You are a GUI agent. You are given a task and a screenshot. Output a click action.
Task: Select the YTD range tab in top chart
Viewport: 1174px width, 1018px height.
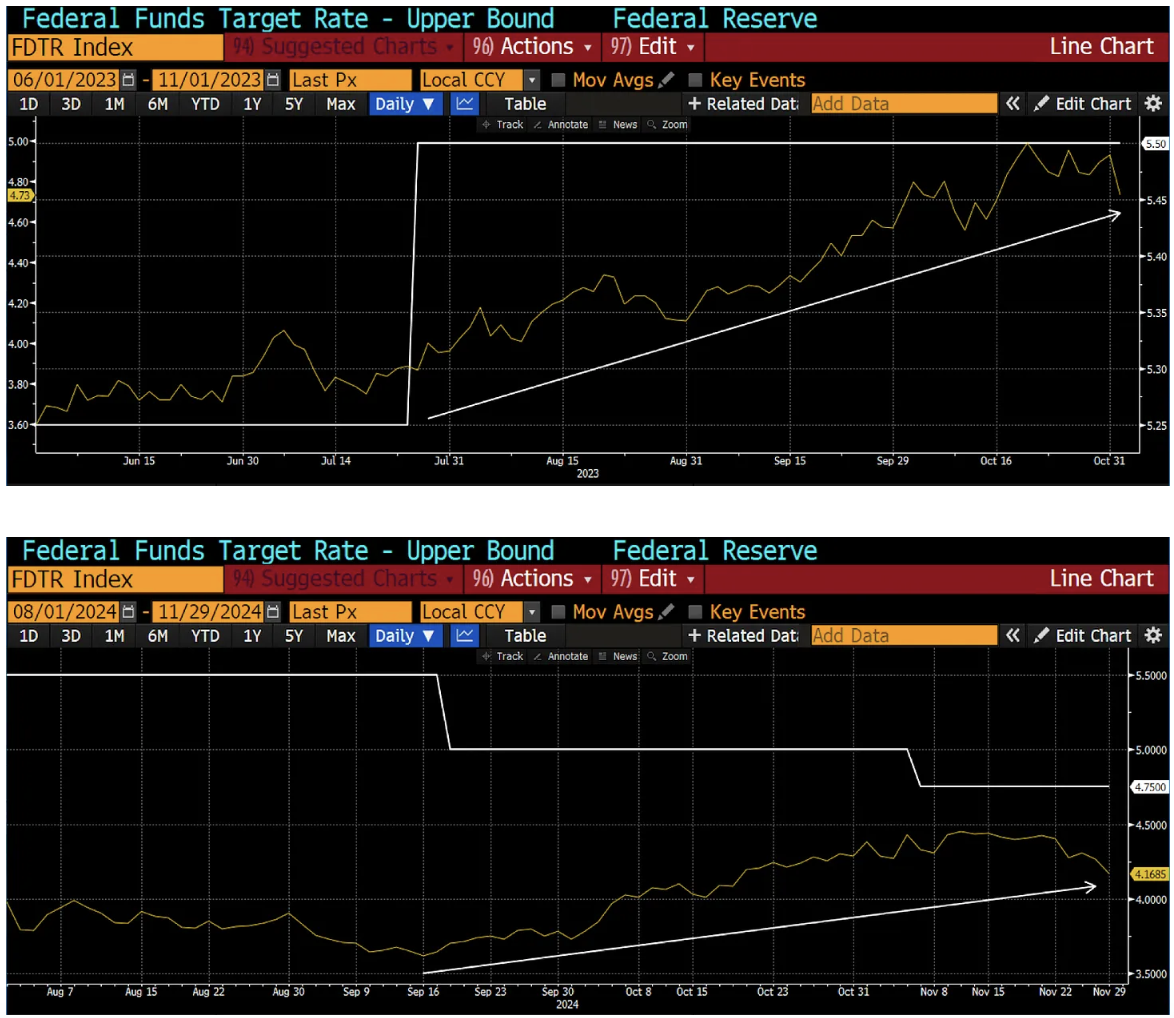(x=205, y=104)
